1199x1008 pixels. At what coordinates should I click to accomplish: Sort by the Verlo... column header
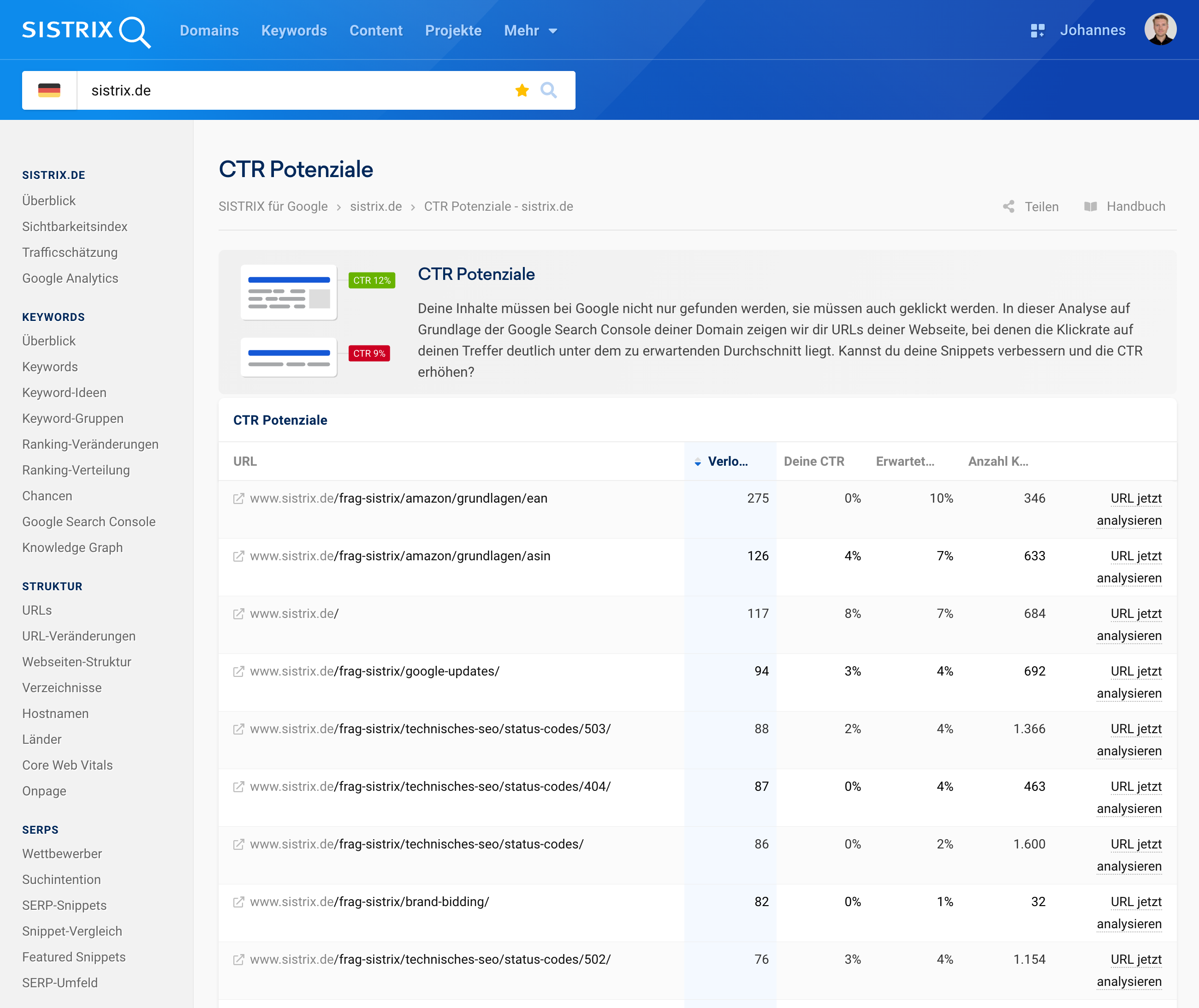click(727, 462)
